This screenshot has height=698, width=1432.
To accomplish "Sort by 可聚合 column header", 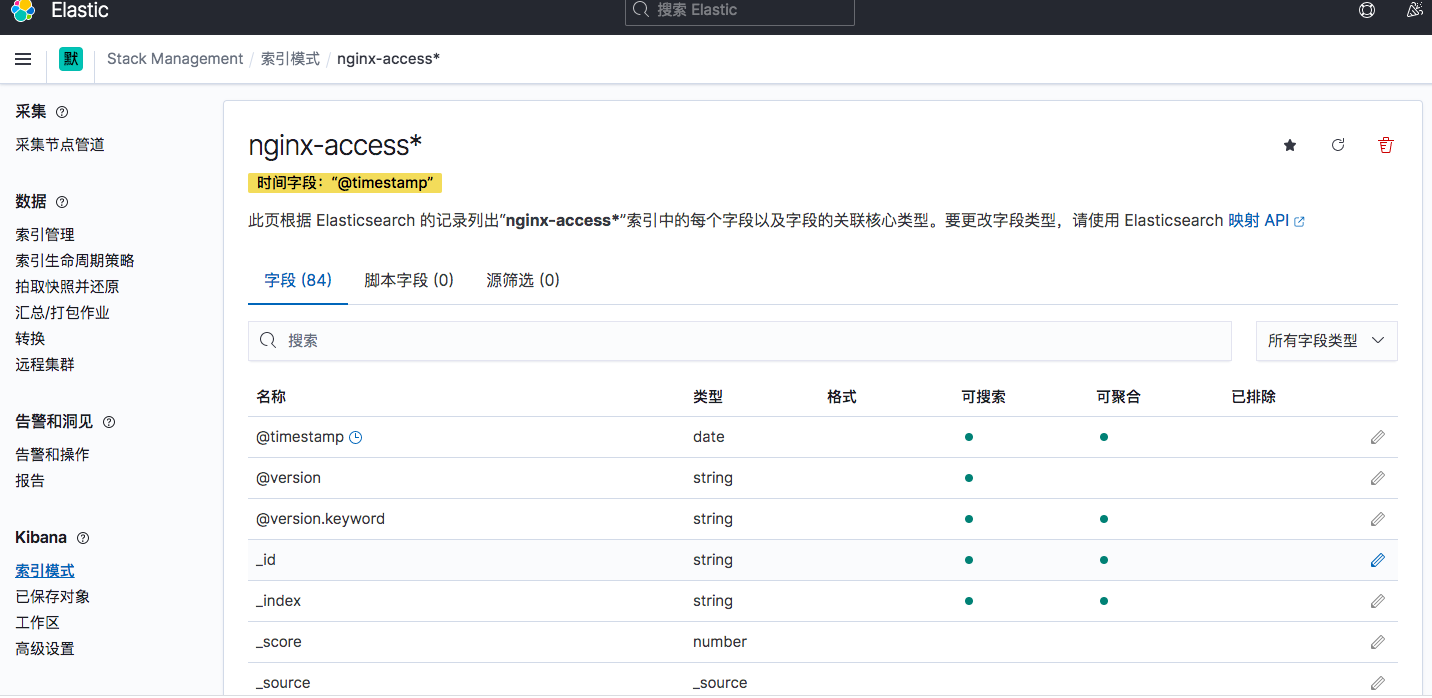I will (1119, 397).
